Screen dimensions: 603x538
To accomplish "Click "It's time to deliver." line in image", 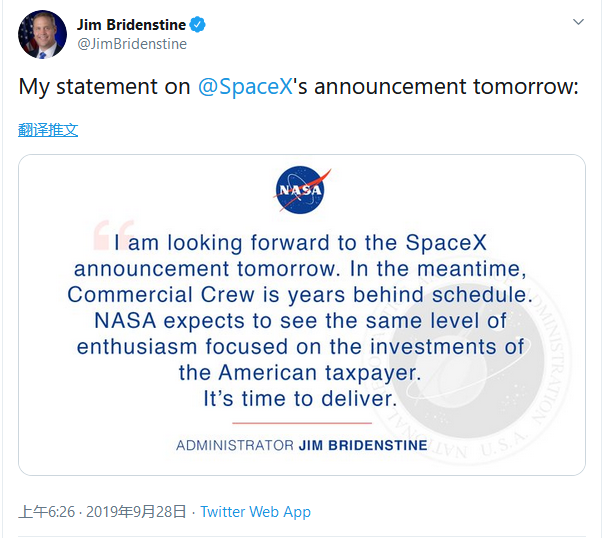I will point(301,398).
